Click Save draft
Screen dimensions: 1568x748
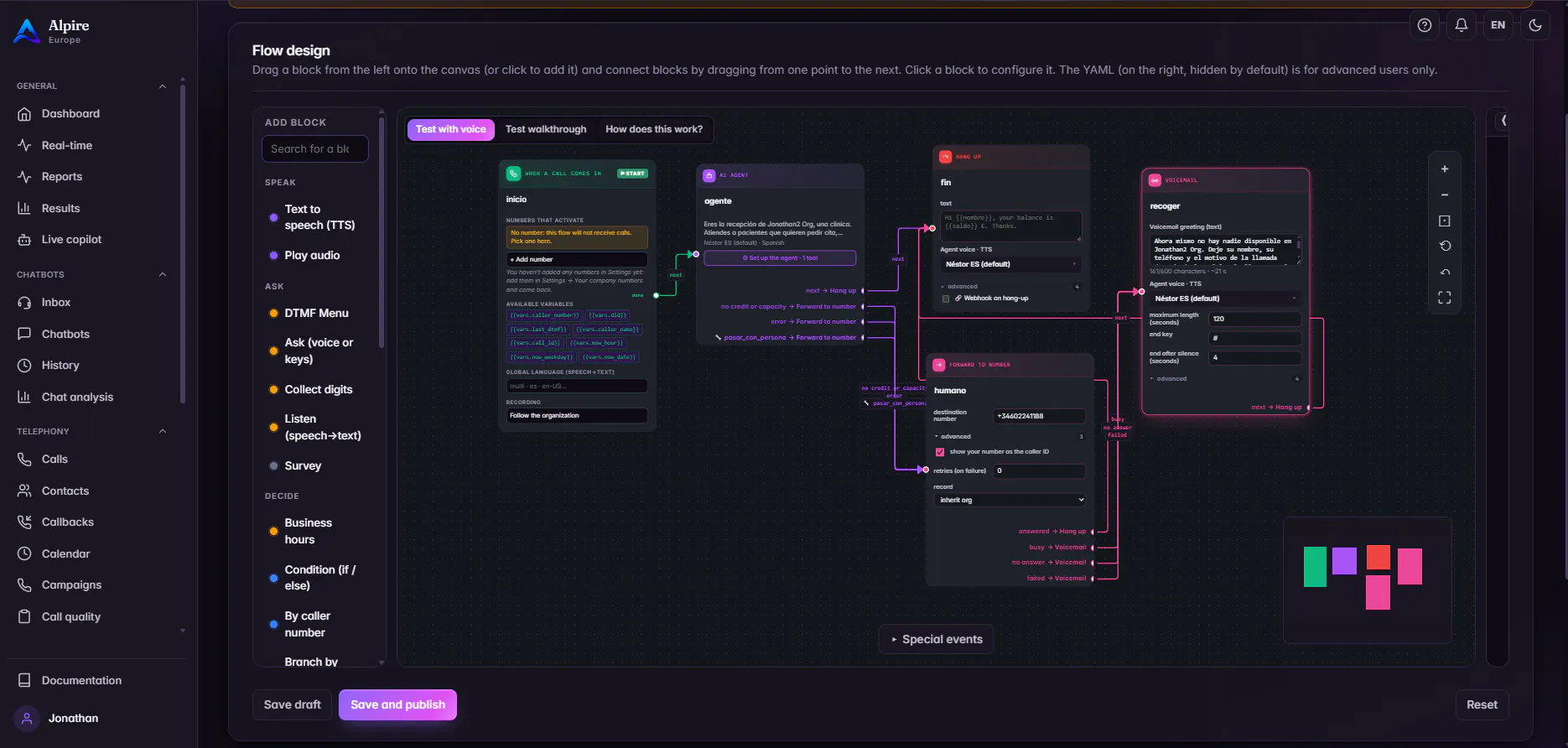pyautogui.click(x=293, y=705)
